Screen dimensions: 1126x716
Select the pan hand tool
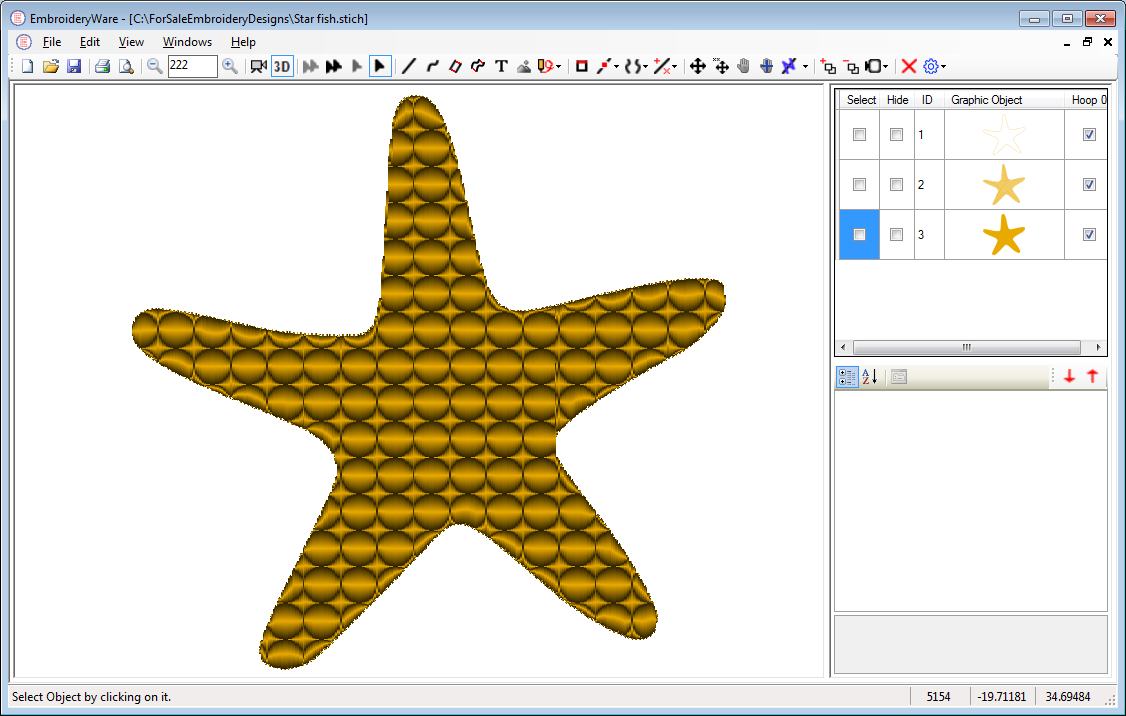743,66
